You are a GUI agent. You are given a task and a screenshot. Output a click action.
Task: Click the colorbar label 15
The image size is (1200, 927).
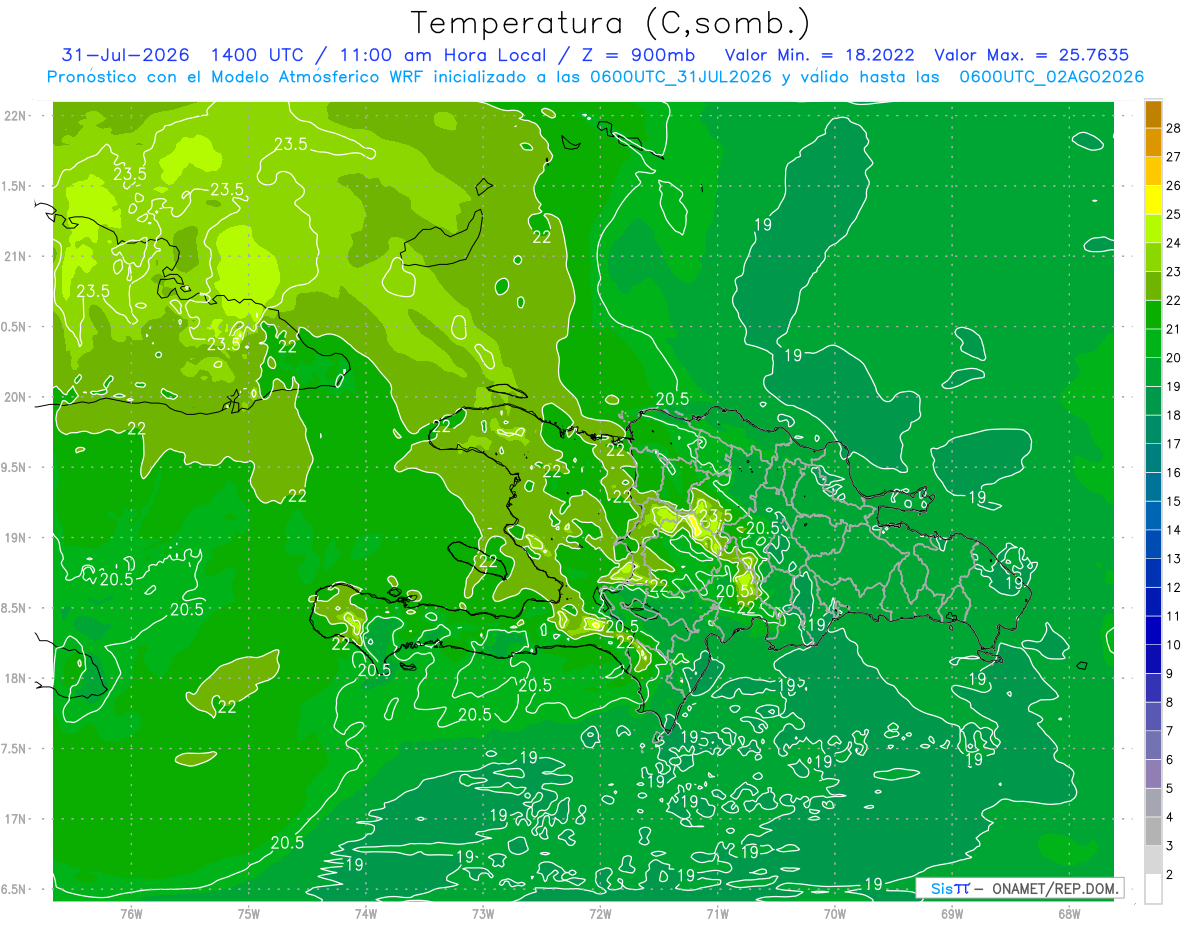click(1175, 501)
